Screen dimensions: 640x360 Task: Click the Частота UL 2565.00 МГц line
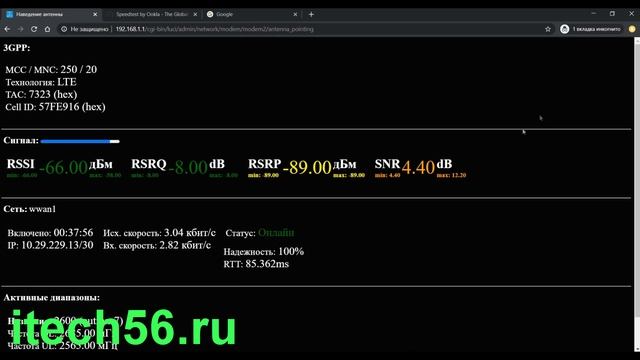tap(63, 346)
